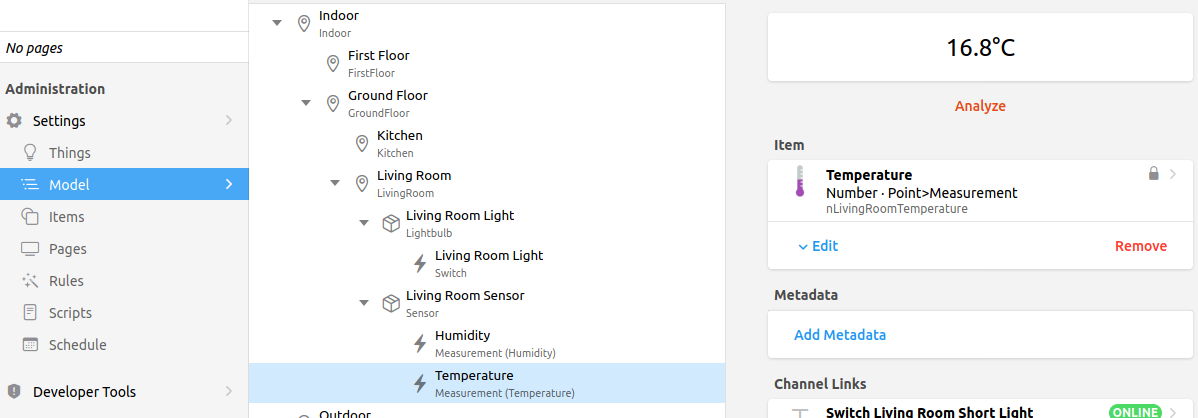Open the Rules menu entry
Viewport: 1198px width, 418px height.
tap(66, 281)
